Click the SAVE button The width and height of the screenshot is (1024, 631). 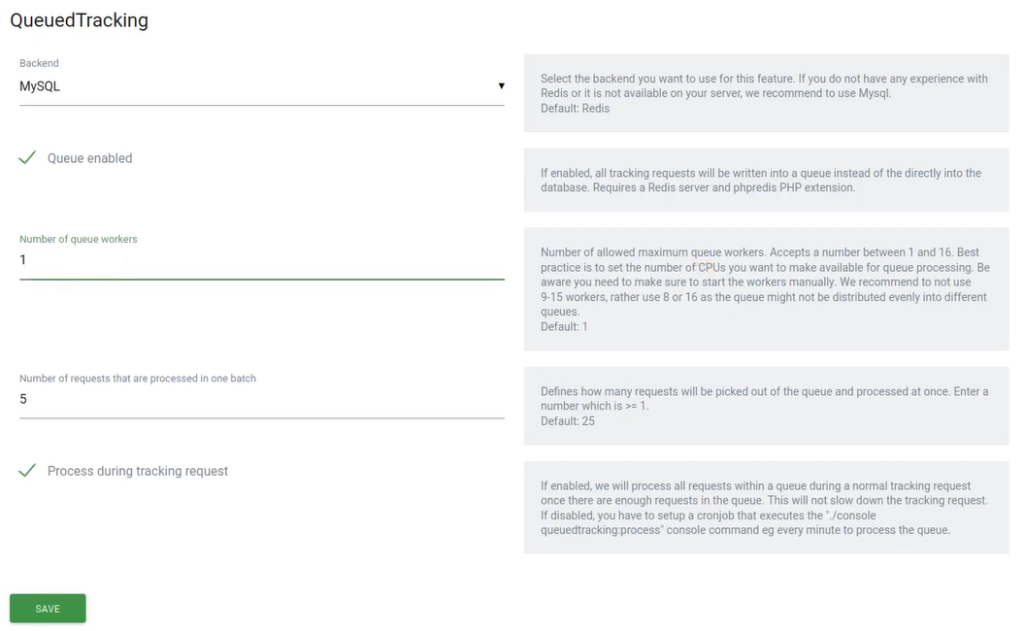pos(47,607)
